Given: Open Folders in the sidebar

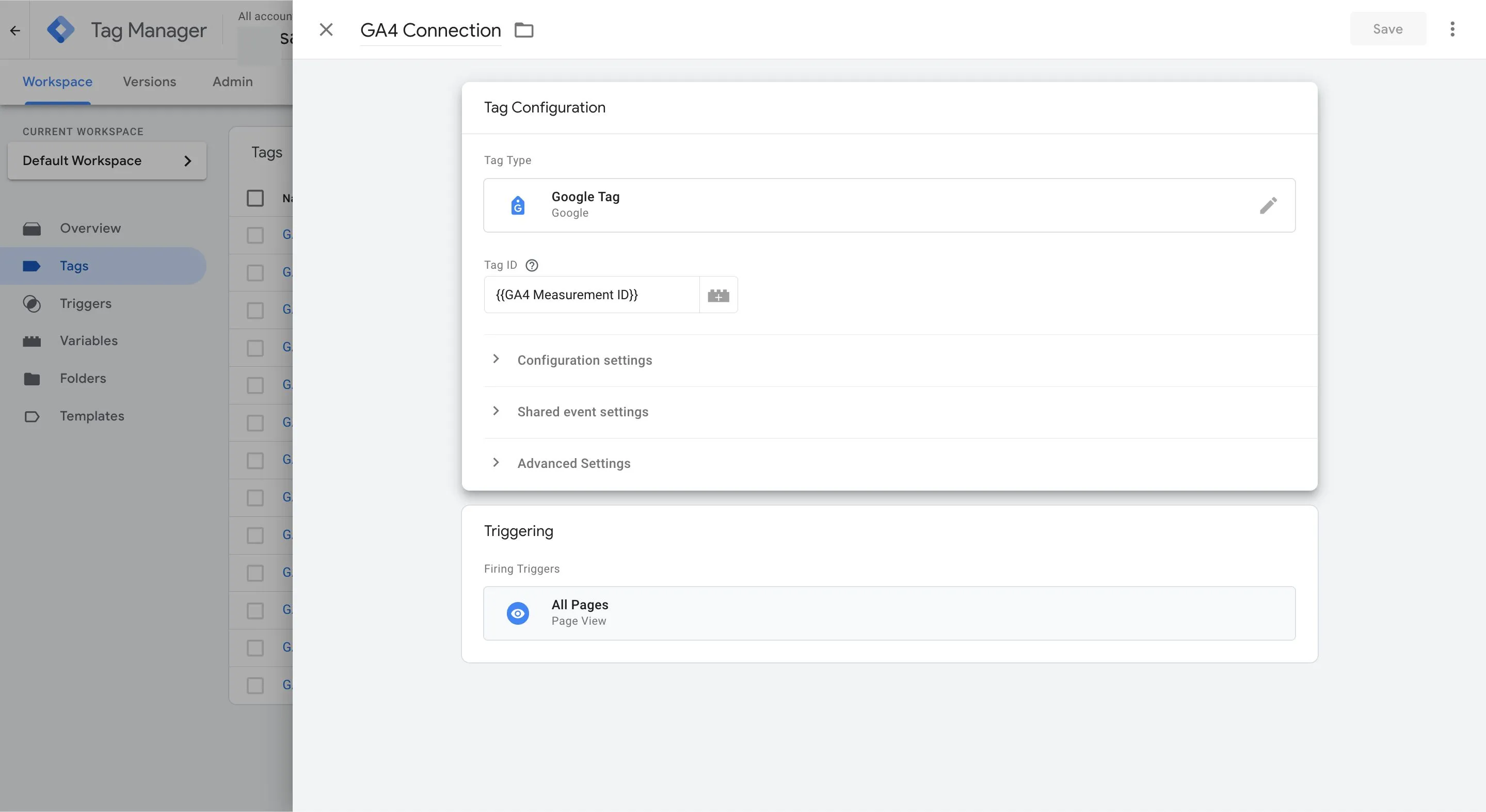Looking at the screenshot, I should pos(103,378).
